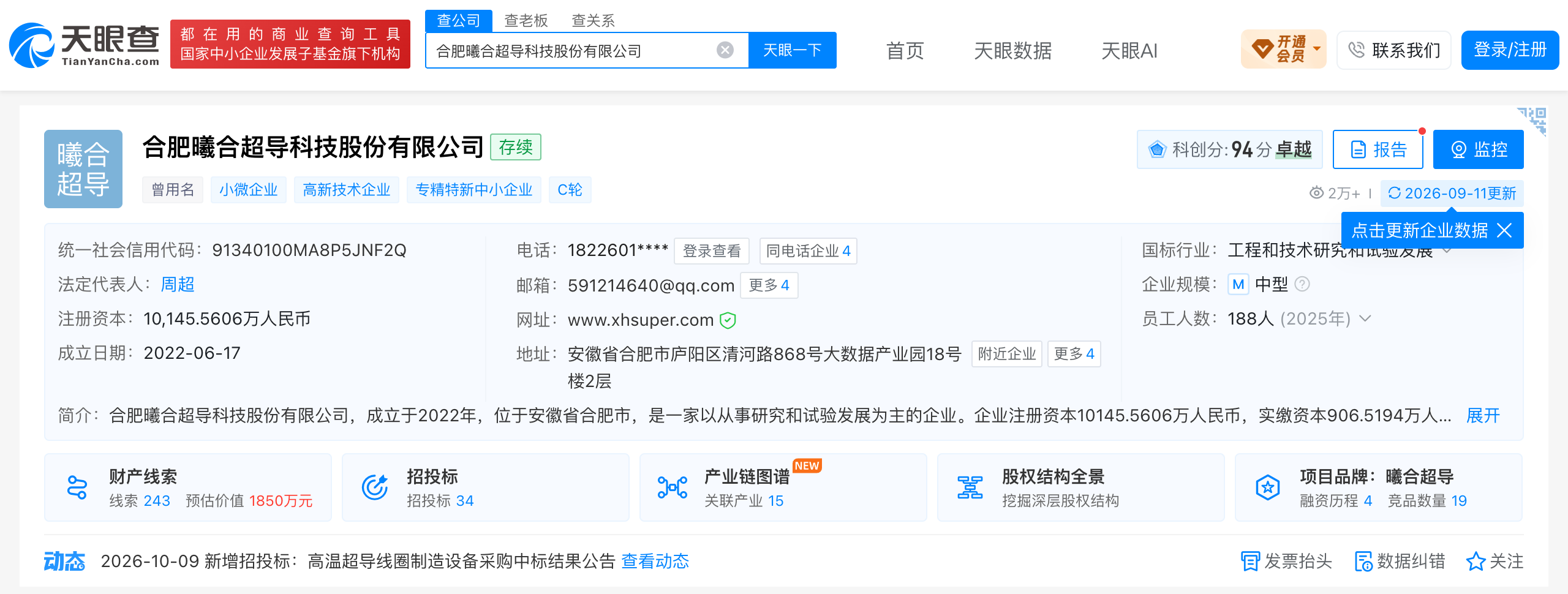Click the 天眼一下 search button
The height and width of the screenshot is (594, 1568).
[x=793, y=50]
